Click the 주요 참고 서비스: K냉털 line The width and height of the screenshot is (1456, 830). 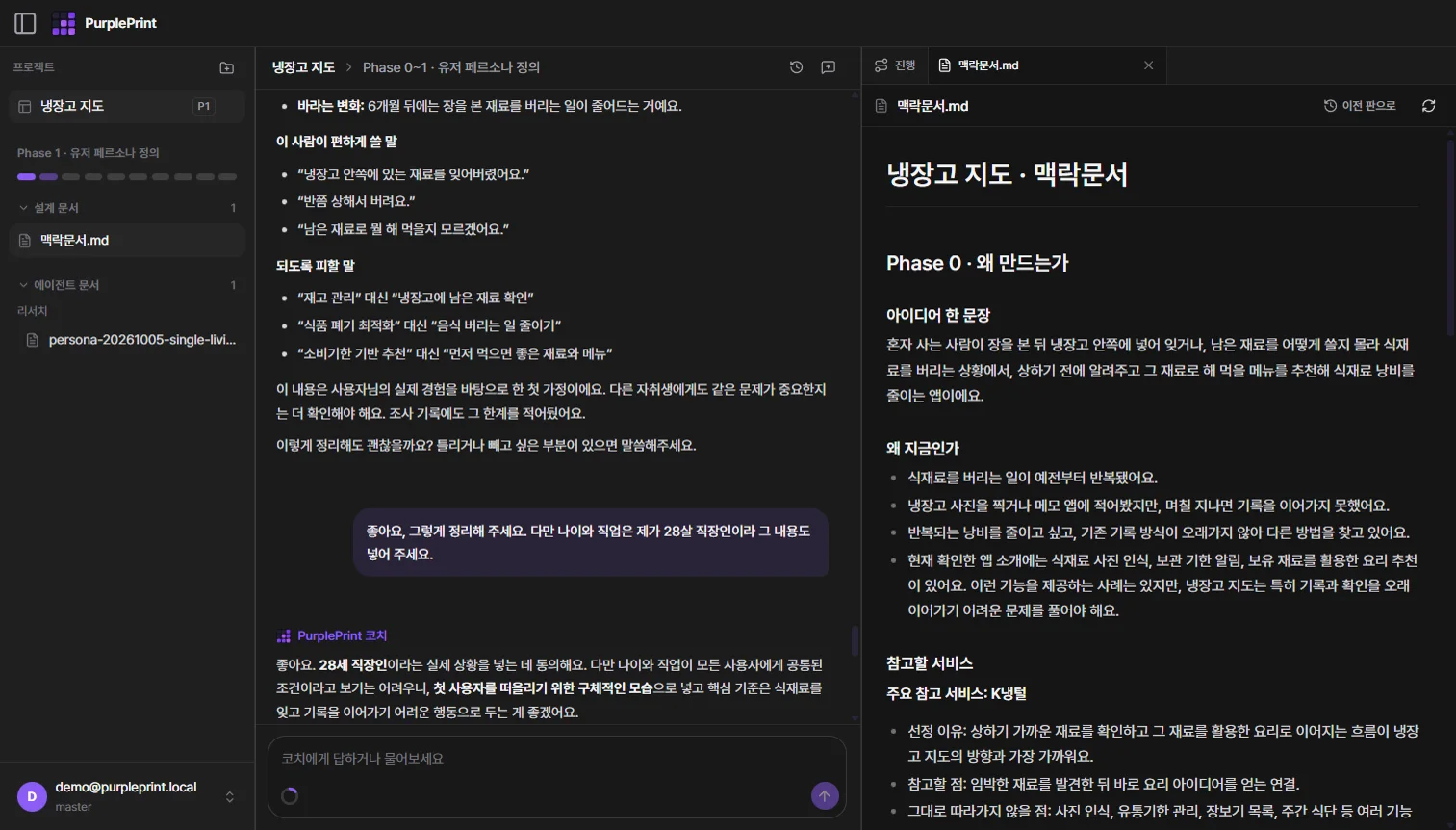pos(957,693)
